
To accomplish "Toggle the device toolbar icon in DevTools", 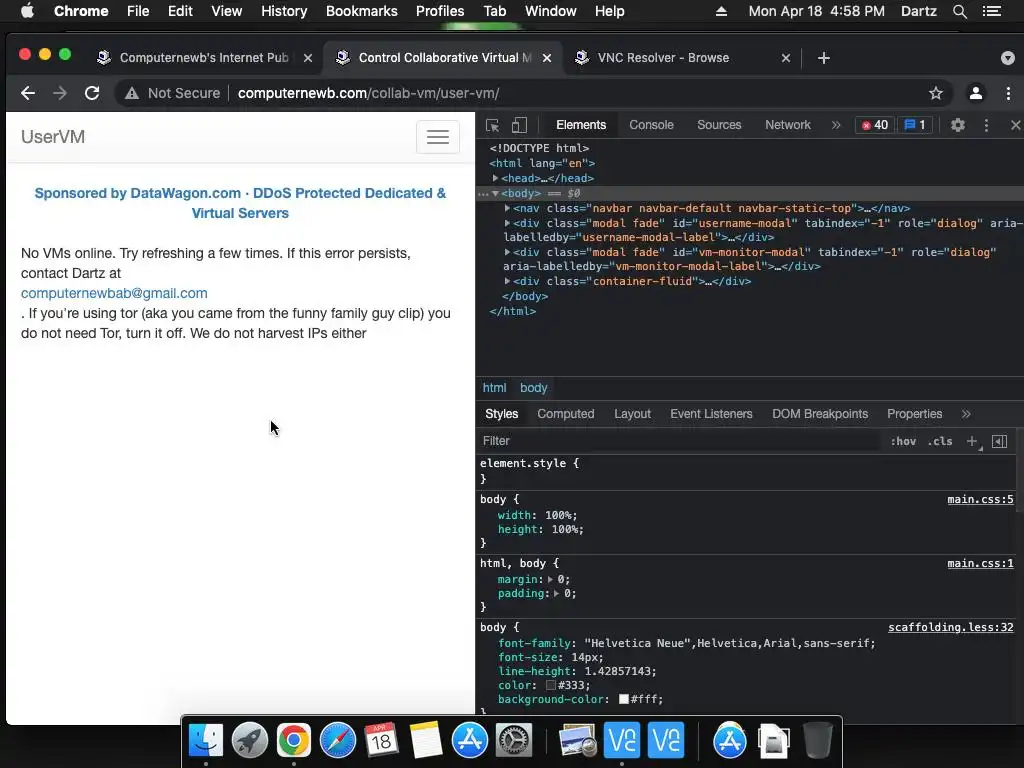I will coord(519,125).
